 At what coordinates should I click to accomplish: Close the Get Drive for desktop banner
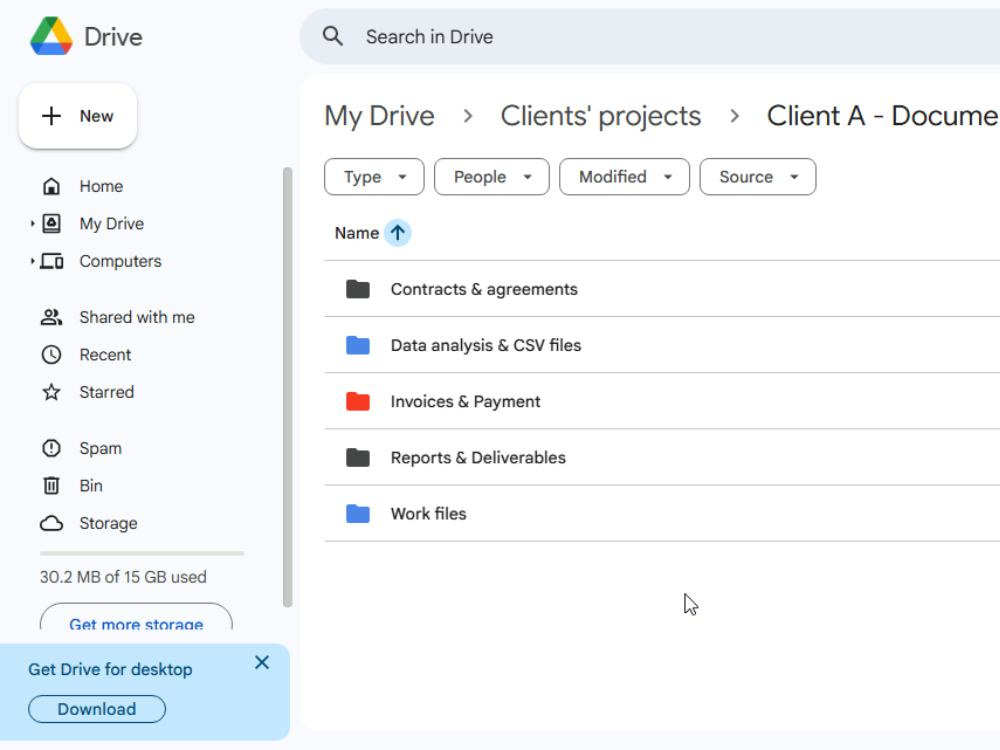coord(261,663)
